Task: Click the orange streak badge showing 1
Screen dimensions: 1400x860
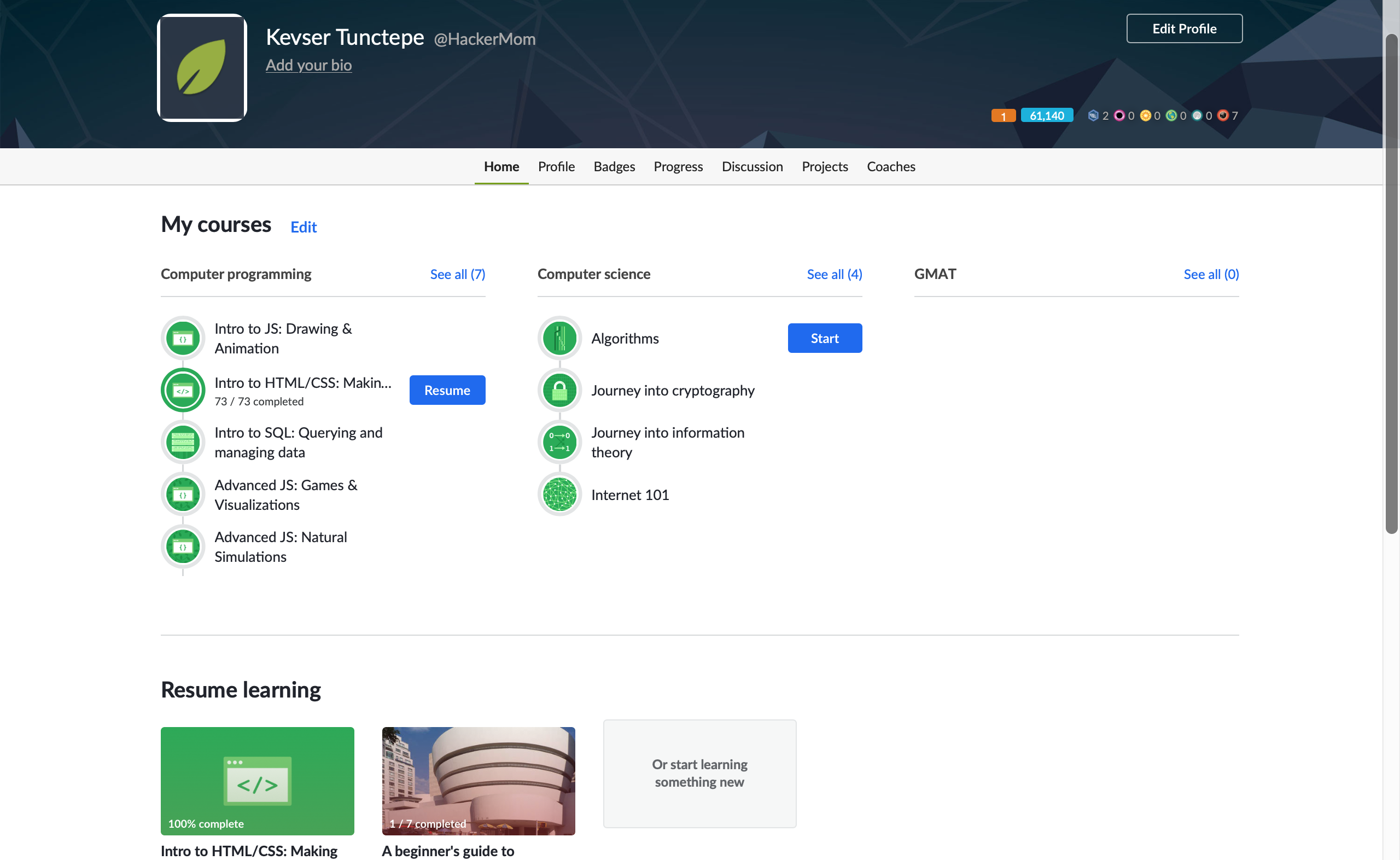Action: 1004,115
